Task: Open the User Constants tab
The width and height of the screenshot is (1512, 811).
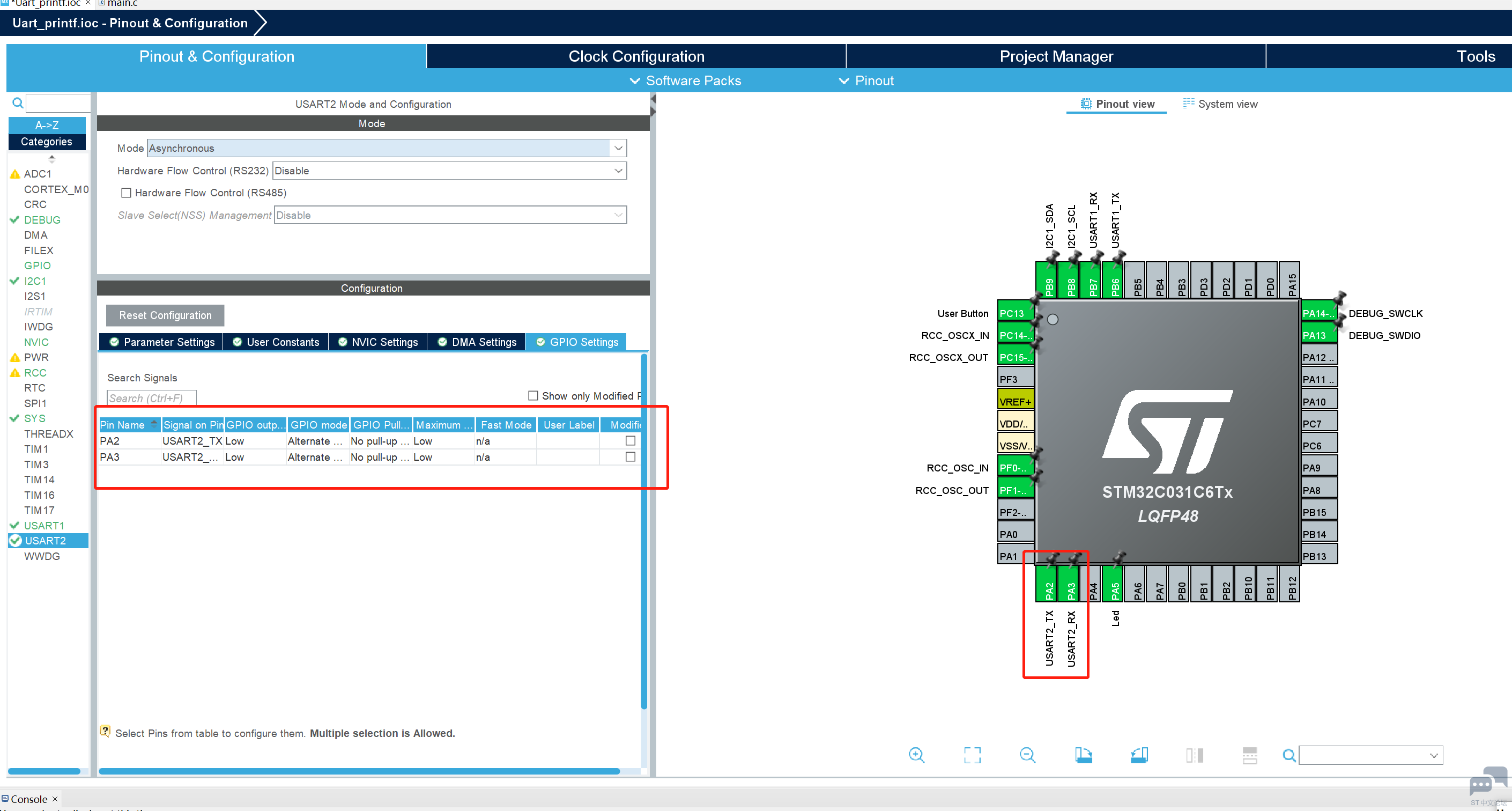Action: pyautogui.click(x=276, y=342)
